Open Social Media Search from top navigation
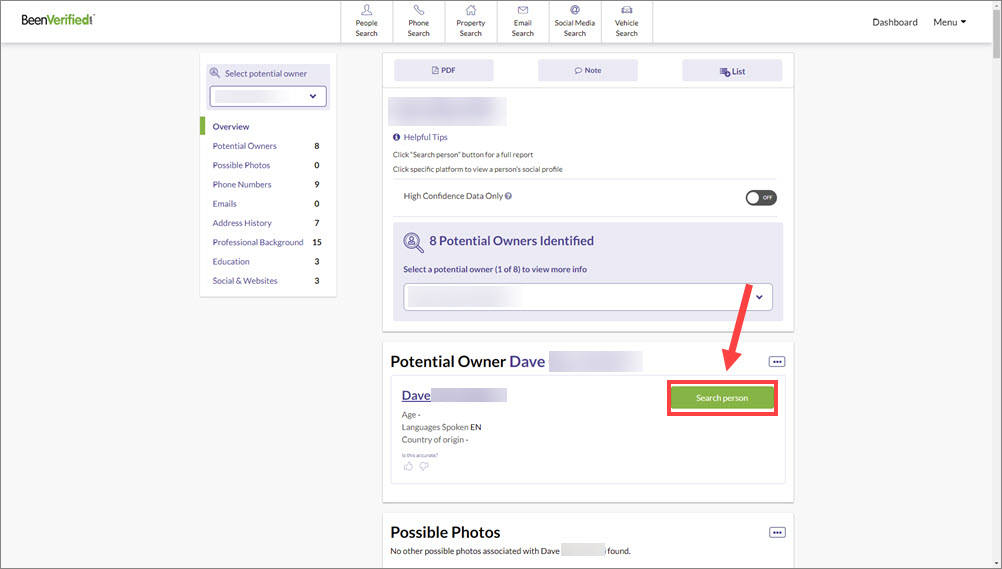The width and height of the screenshot is (1002, 569). 574,22
